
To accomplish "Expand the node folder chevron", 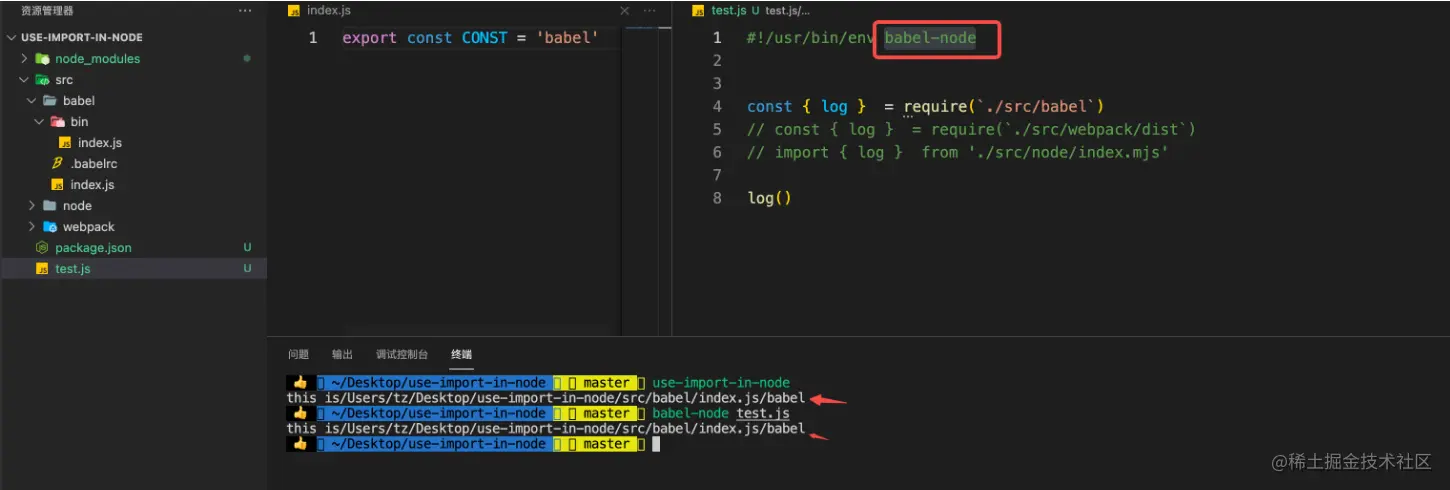I will pyautogui.click(x=33, y=206).
